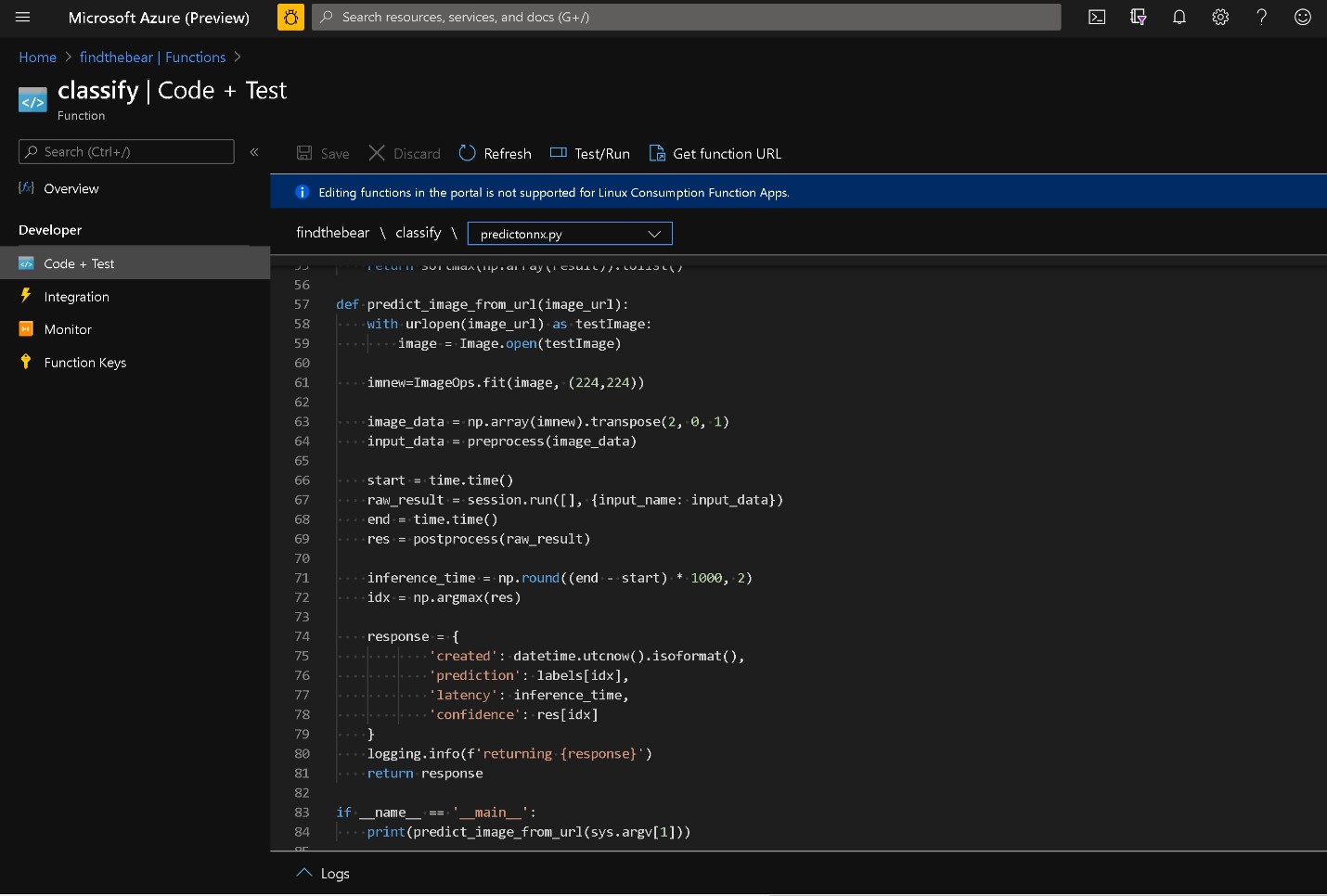The height and width of the screenshot is (896, 1327).
Task: Expand the Logs panel
Action: coord(323,874)
